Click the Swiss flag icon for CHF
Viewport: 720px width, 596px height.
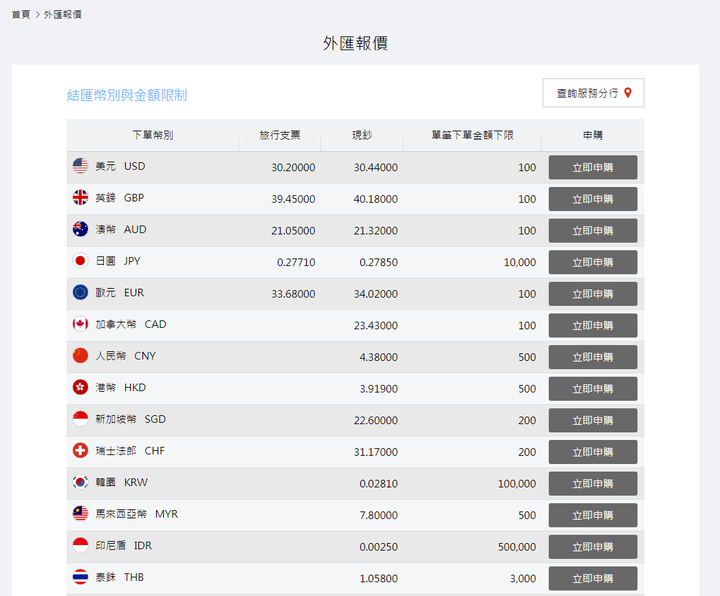tap(80, 451)
